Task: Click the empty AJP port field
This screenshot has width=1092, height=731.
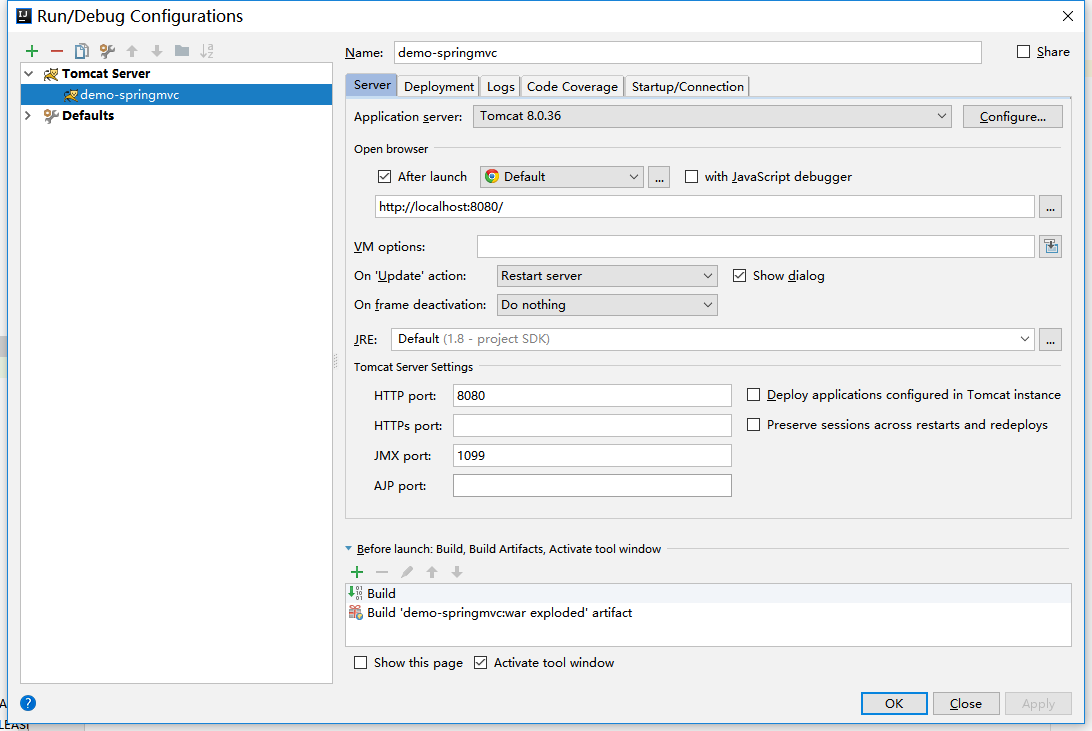Action: [592, 485]
